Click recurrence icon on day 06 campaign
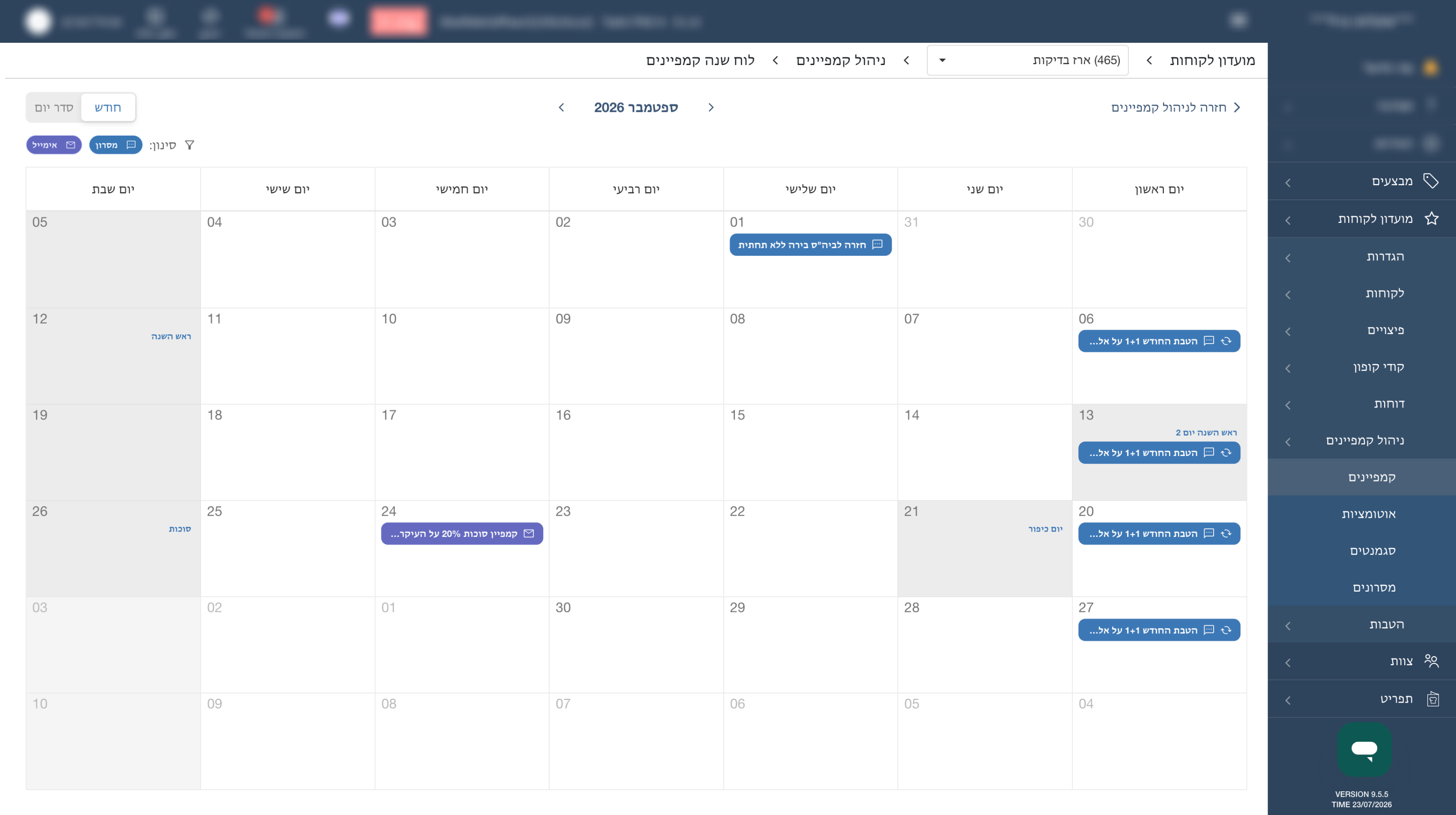 1226,341
